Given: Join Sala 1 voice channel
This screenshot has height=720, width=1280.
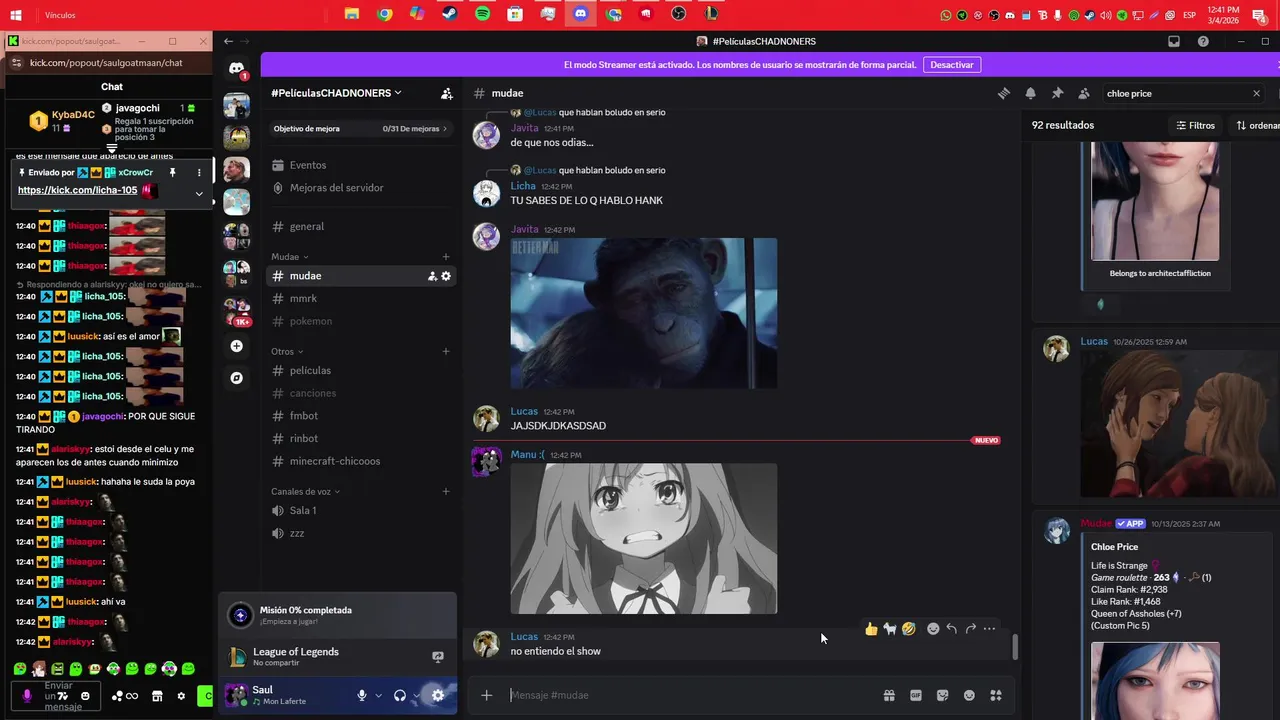Looking at the screenshot, I should [x=303, y=511].
